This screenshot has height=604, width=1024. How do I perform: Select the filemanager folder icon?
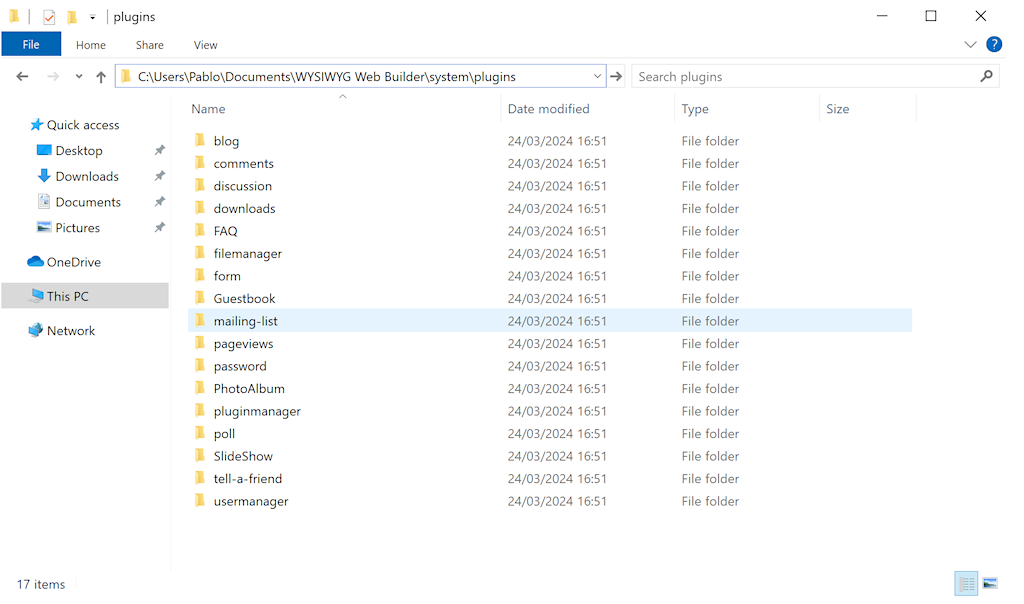(200, 253)
